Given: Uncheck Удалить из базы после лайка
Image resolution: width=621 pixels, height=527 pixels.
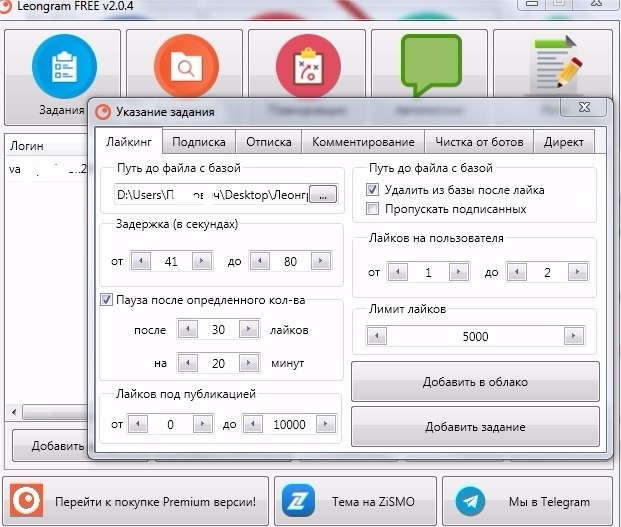Looking at the screenshot, I should click(372, 189).
